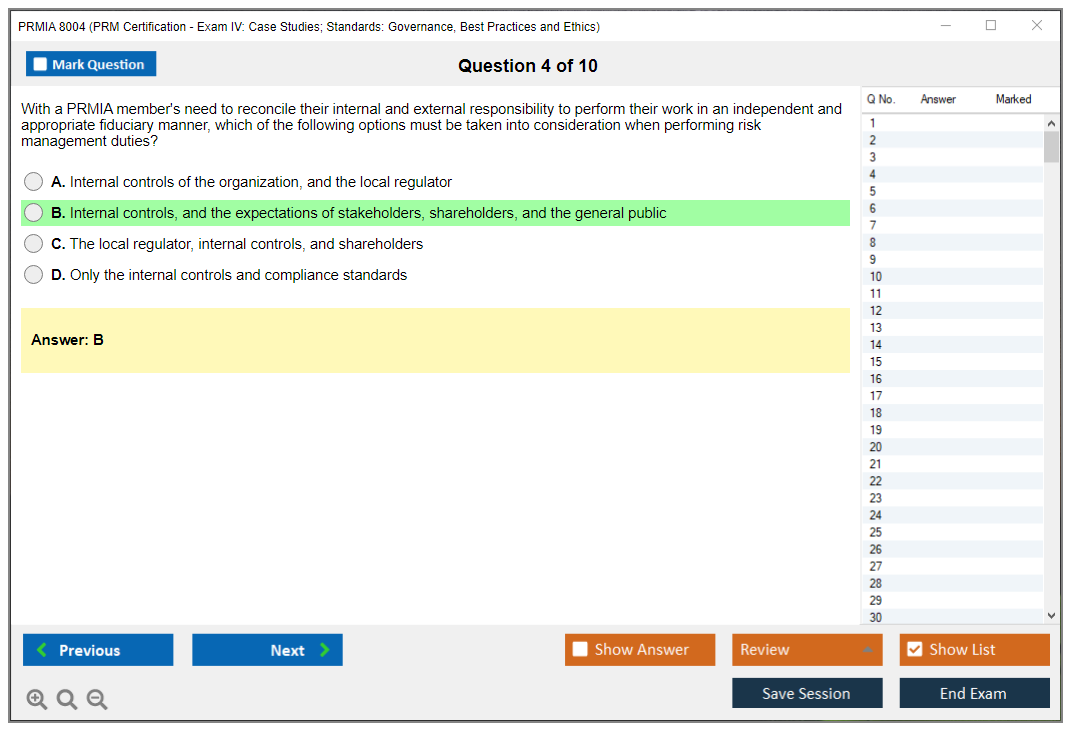Image resolution: width=1075 pixels, height=735 pixels.
Task: Select option C radio button
Action: coord(34,244)
